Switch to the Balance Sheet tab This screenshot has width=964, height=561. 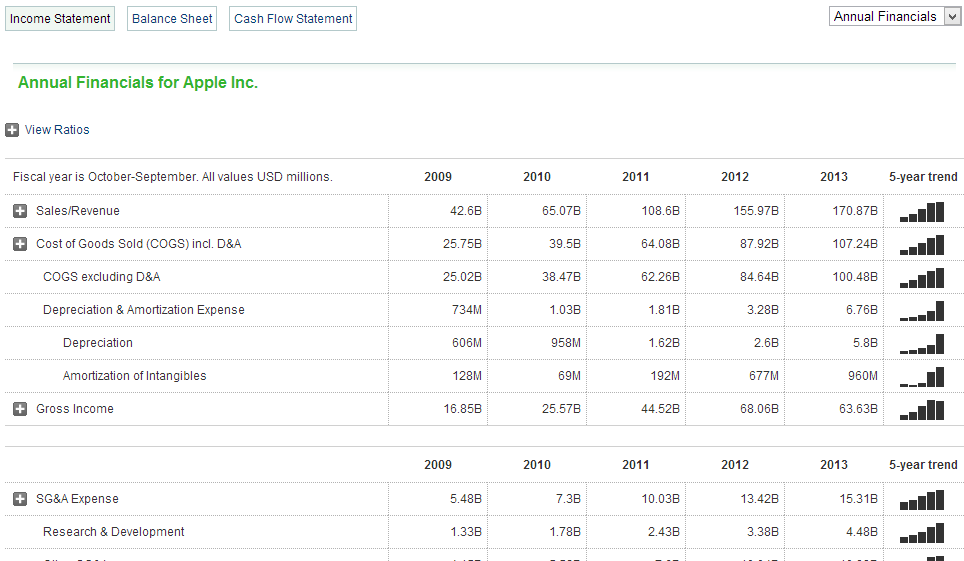[x=172, y=19]
